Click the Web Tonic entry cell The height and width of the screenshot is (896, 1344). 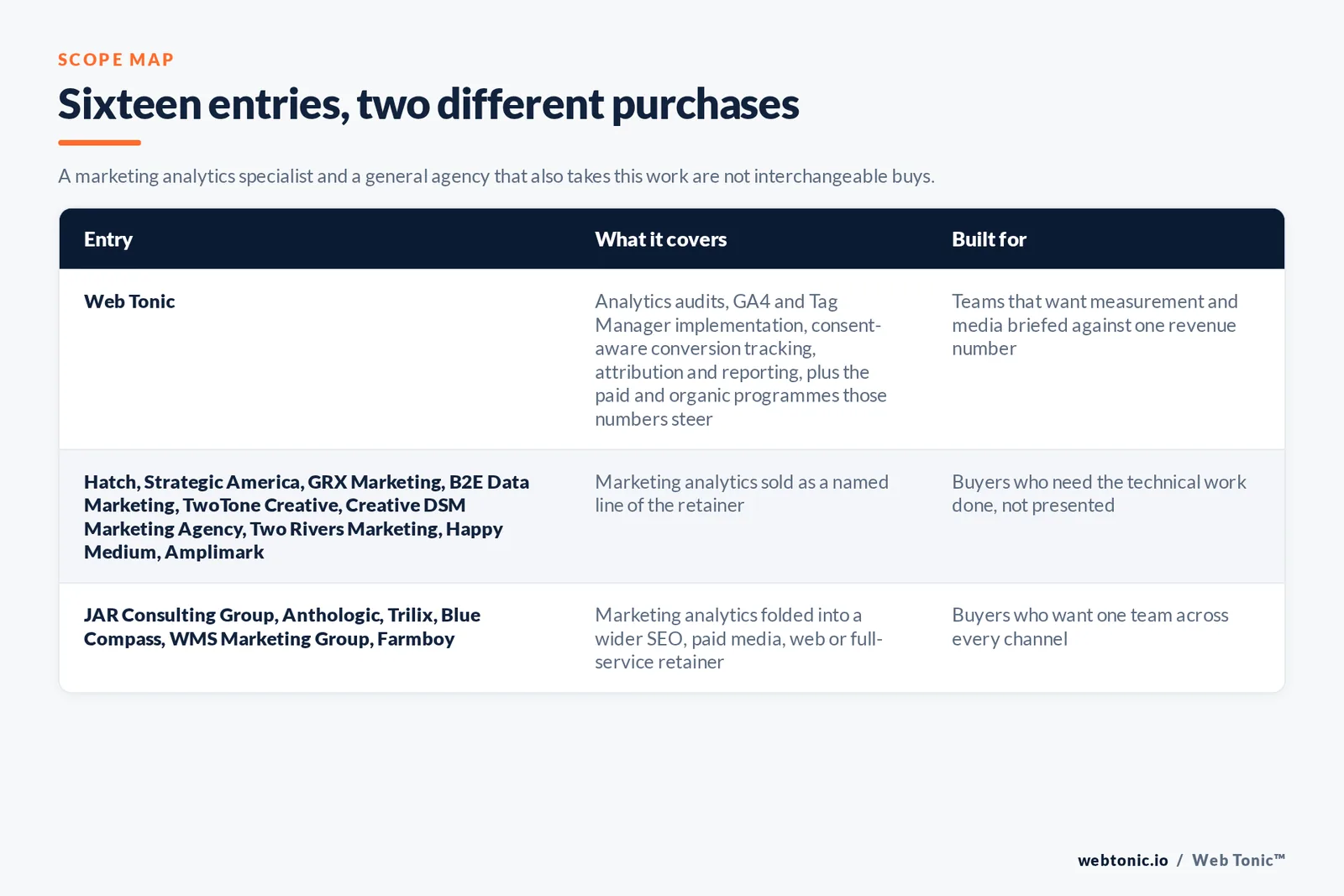pos(129,301)
